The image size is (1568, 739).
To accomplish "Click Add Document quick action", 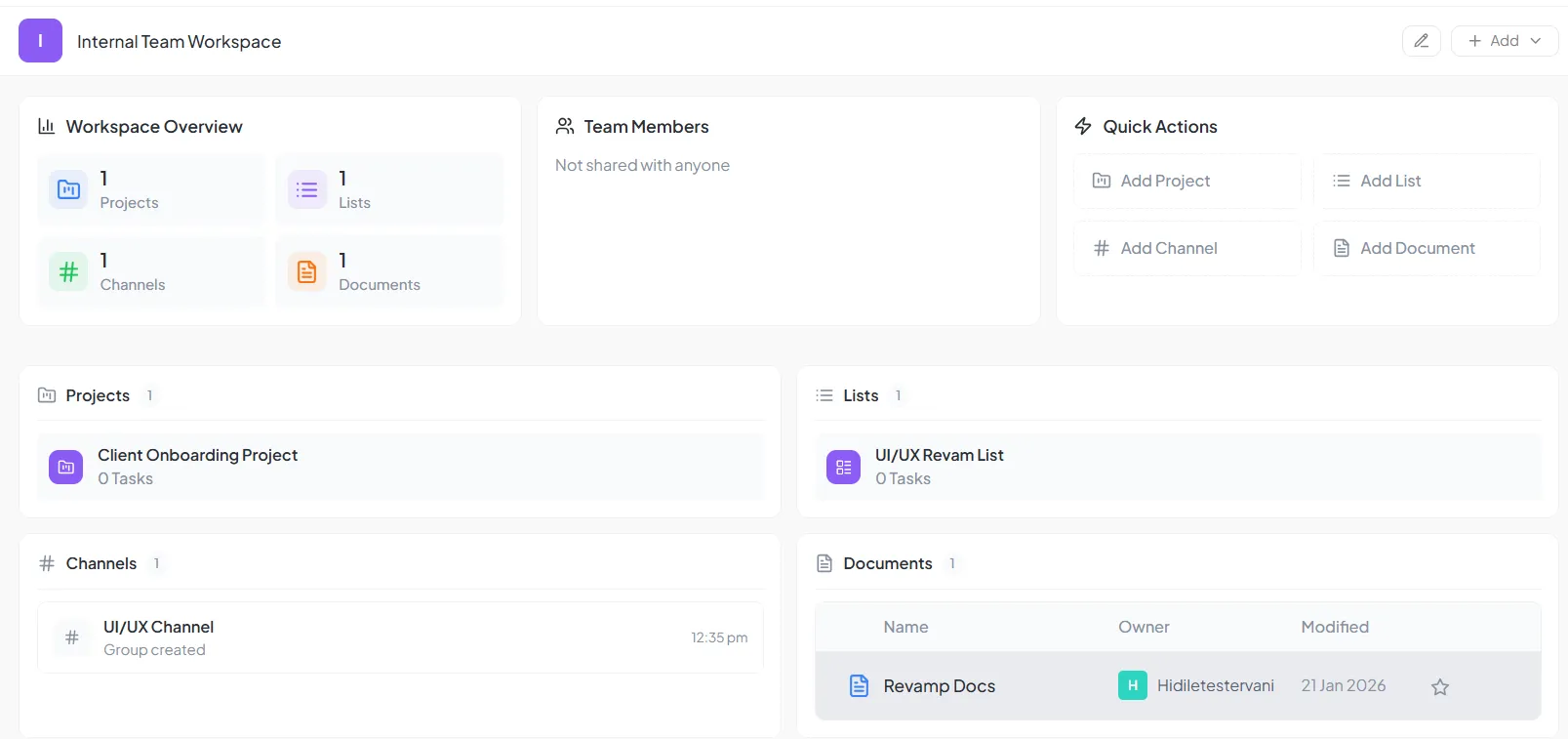I will [1426, 248].
